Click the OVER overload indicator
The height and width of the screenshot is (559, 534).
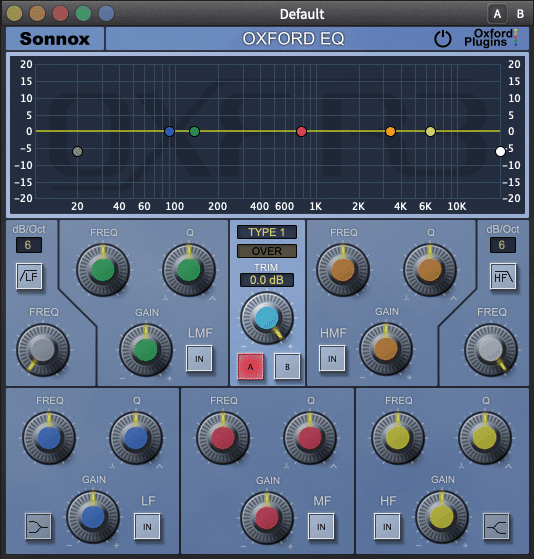pos(267,251)
